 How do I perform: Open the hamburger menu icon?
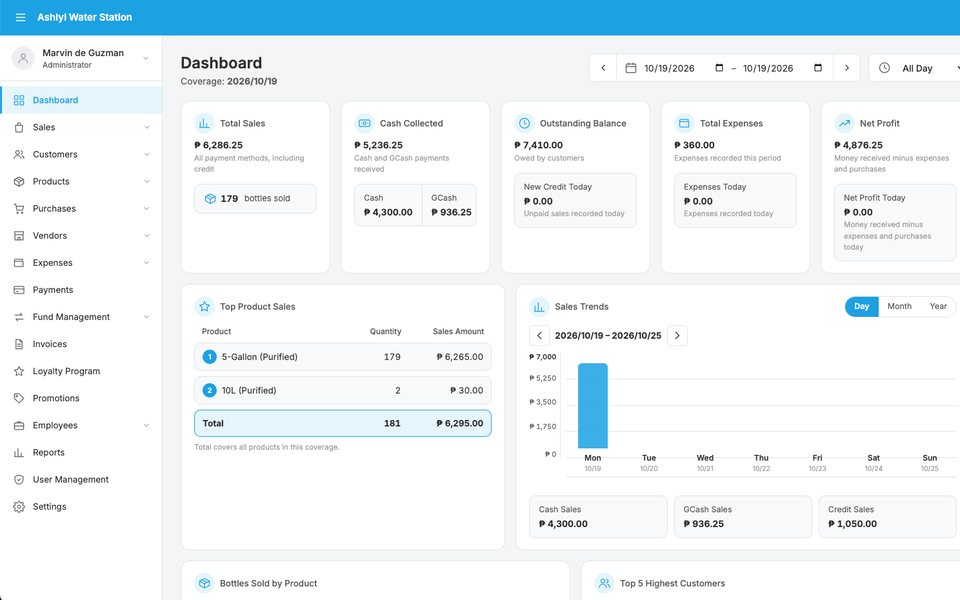tap(20, 17)
